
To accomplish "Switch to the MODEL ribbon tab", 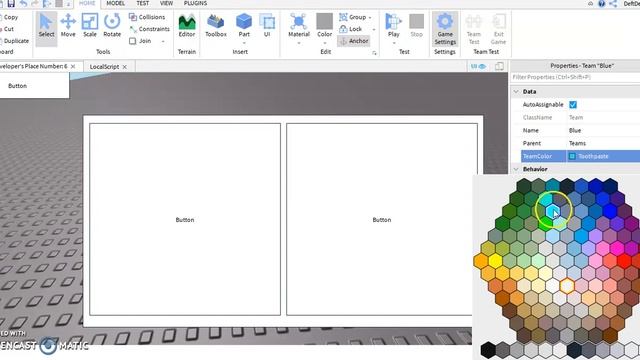I will [x=116, y=3].
